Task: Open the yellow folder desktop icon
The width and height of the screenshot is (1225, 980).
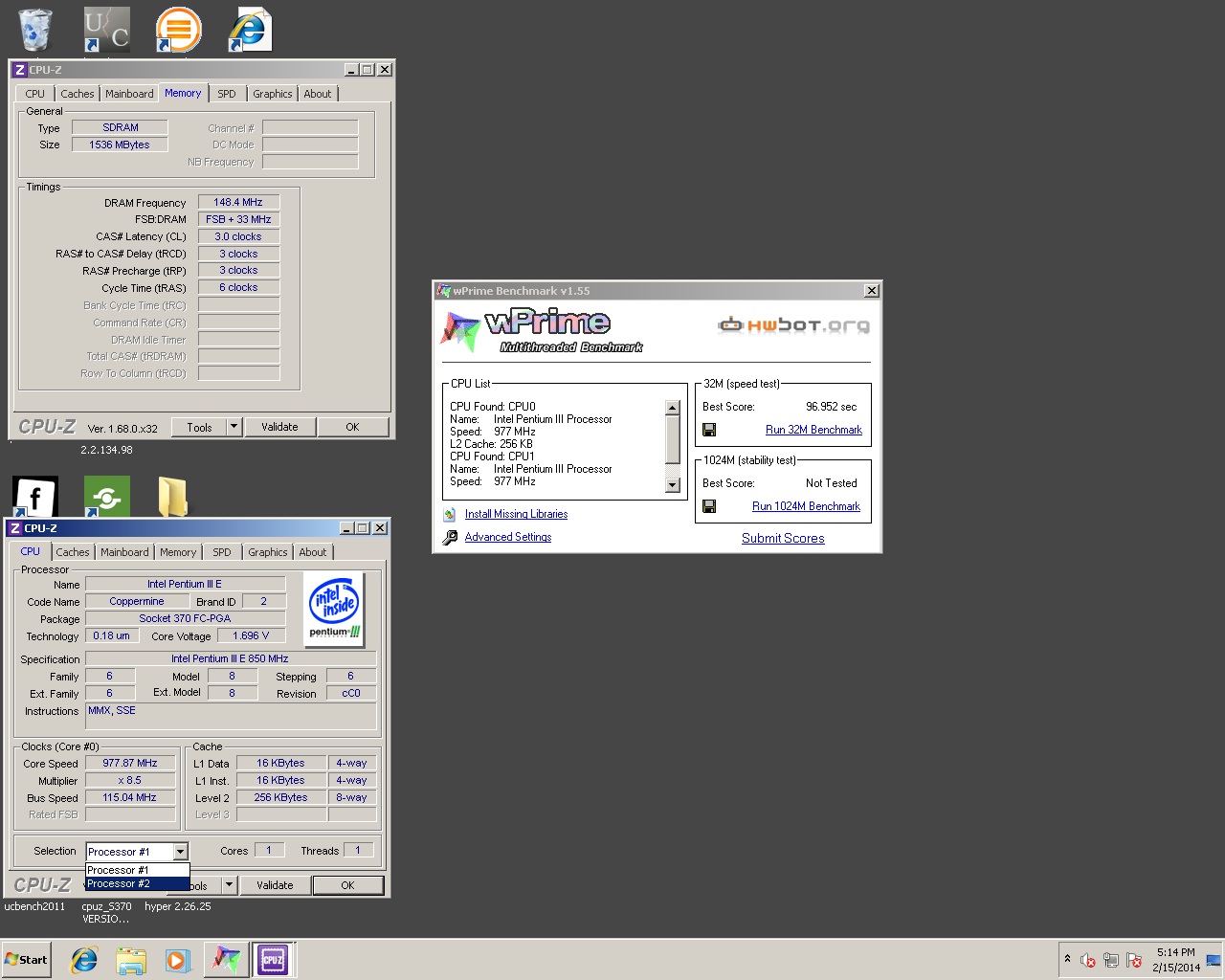Action: click(x=173, y=497)
